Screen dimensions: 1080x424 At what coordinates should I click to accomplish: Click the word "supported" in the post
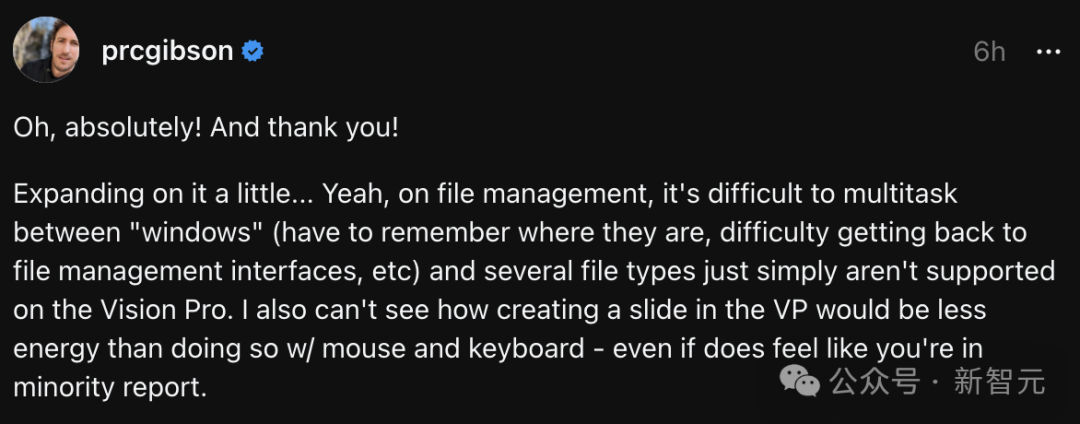click(987, 273)
